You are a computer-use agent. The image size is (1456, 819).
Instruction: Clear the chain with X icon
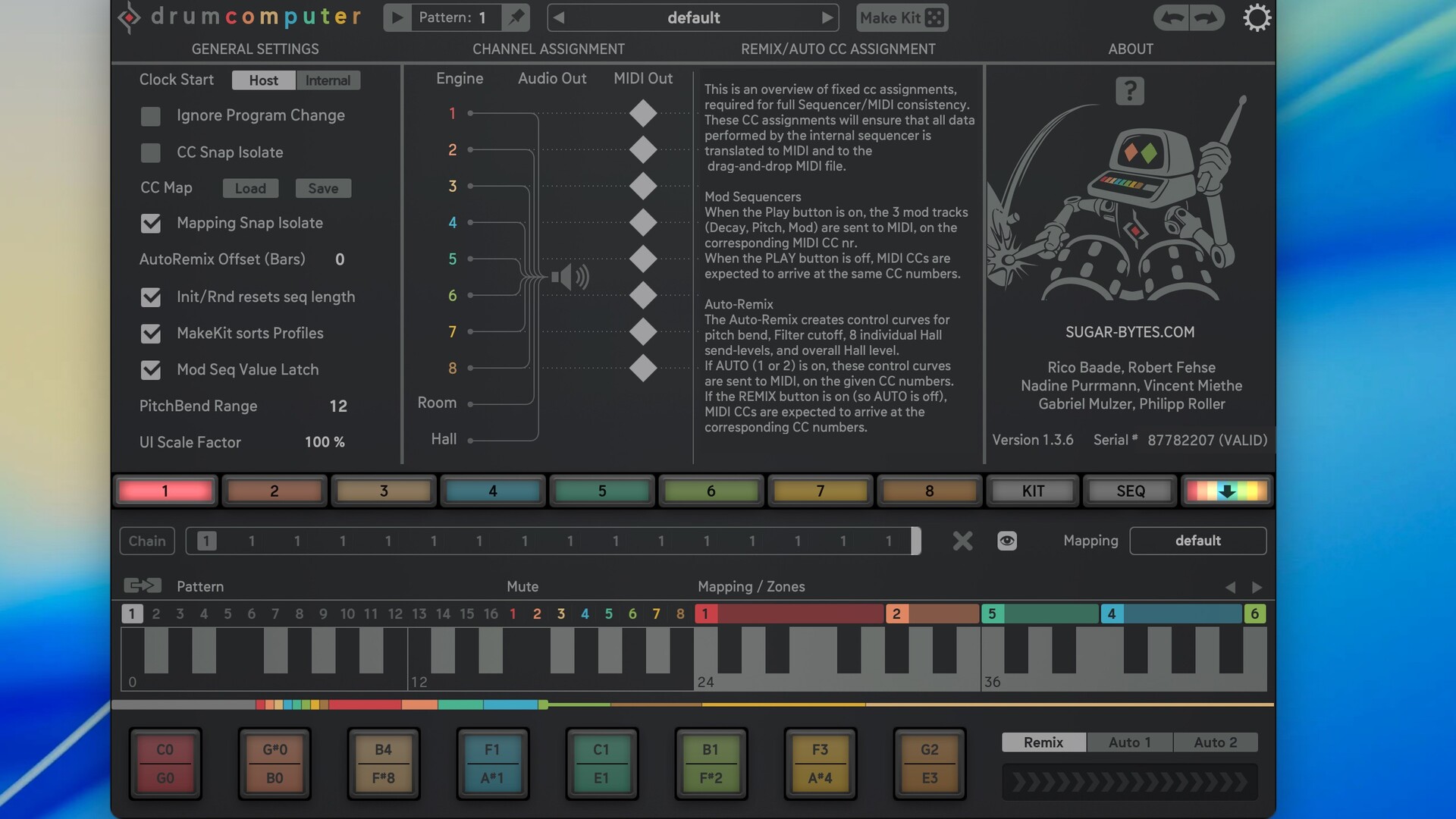(x=962, y=541)
